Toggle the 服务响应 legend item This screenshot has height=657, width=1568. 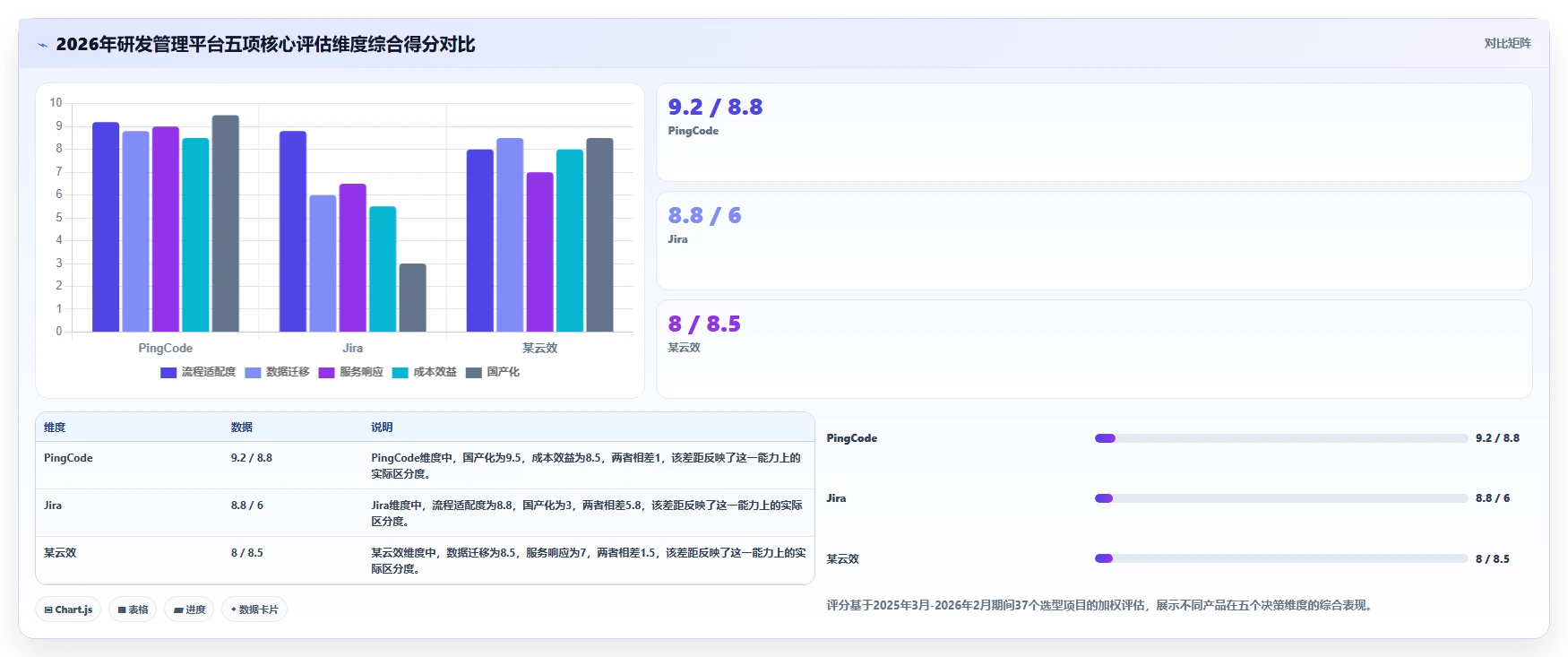tap(350, 372)
